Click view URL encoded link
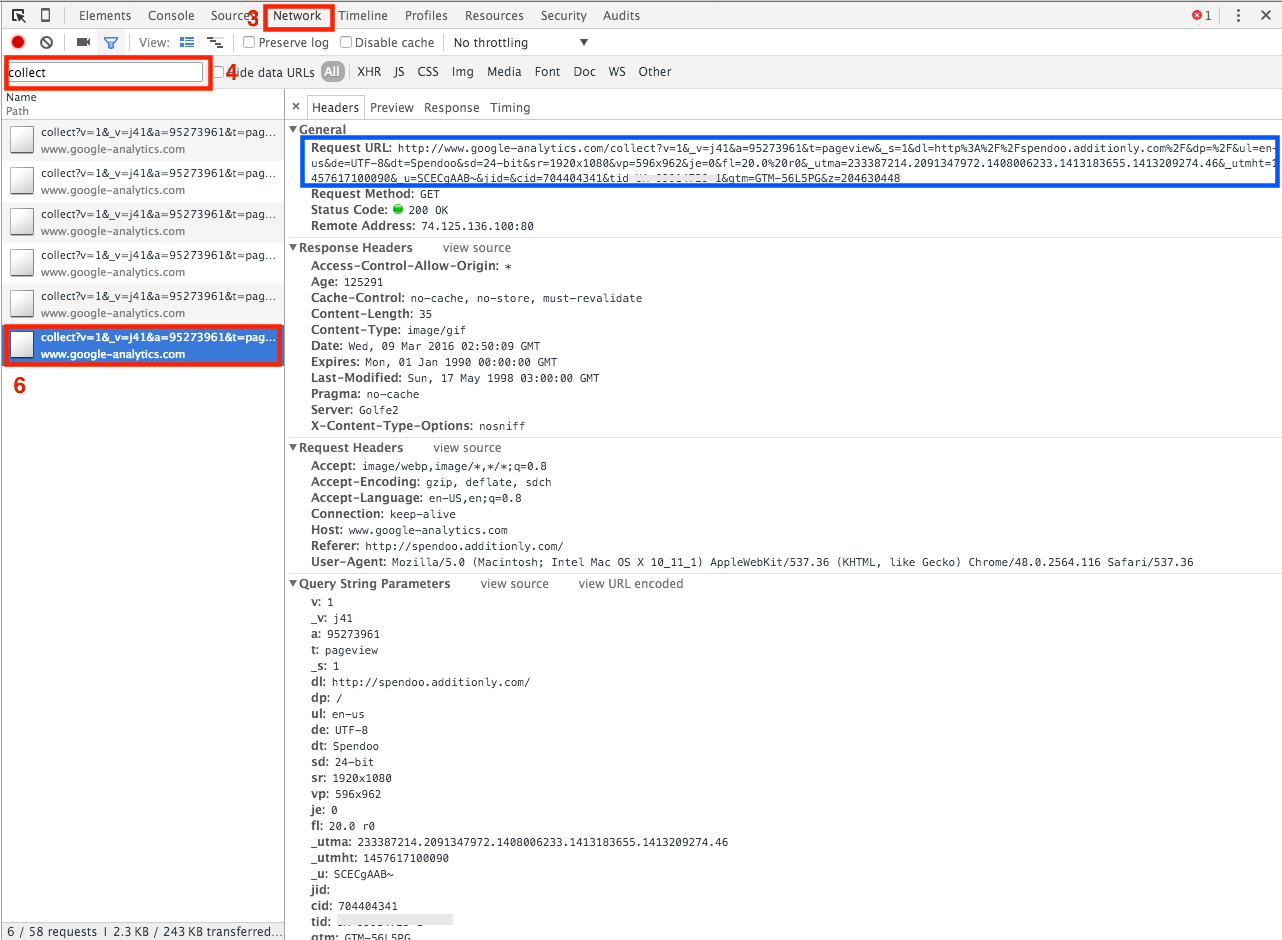 tap(630, 584)
